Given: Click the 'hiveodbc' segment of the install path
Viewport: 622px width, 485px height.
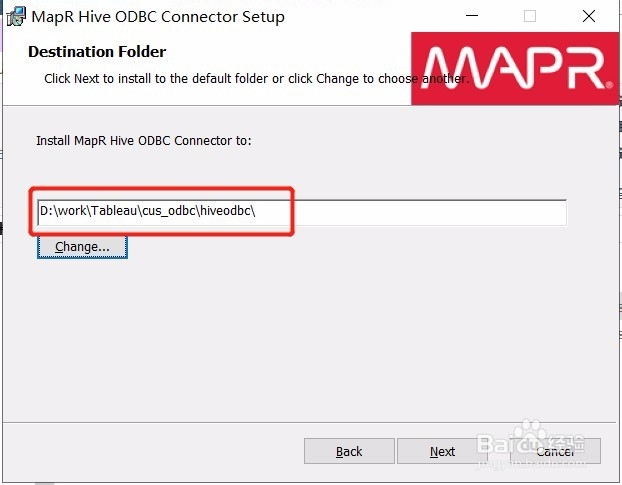Looking at the screenshot, I should click(x=225, y=211).
